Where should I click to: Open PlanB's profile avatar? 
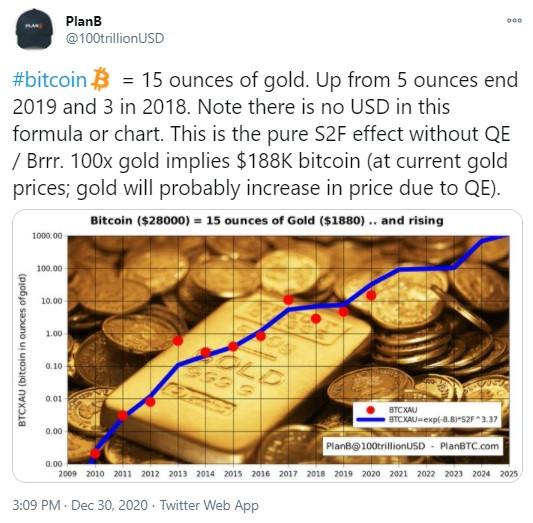[x=34, y=29]
